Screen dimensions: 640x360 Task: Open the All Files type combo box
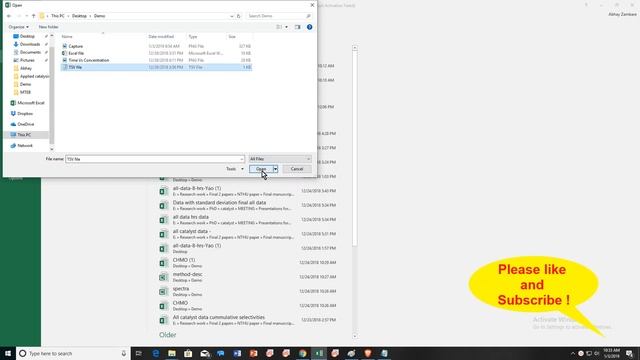tap(280, 159)
